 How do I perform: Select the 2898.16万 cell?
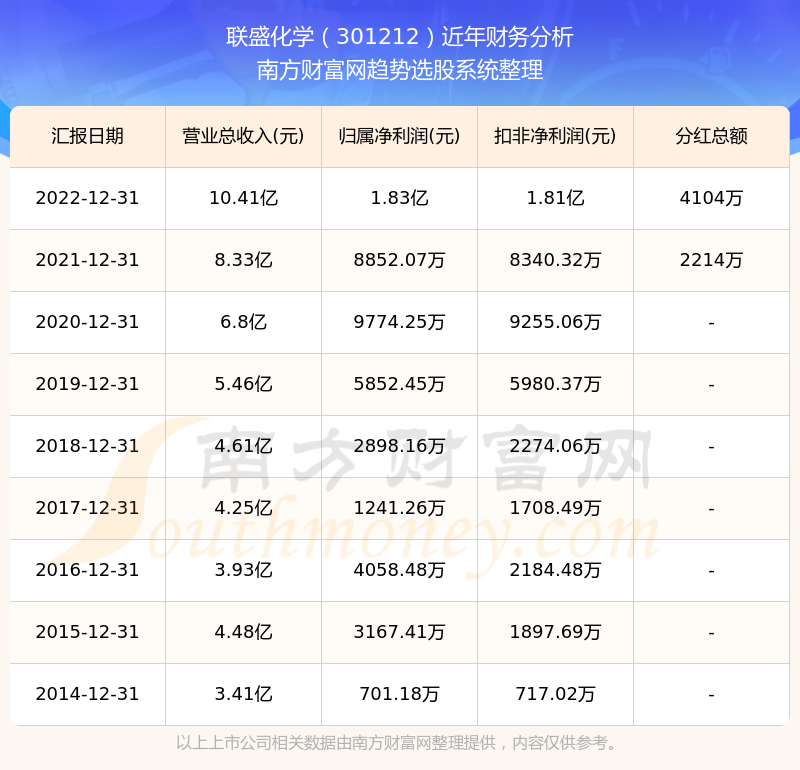399,446
